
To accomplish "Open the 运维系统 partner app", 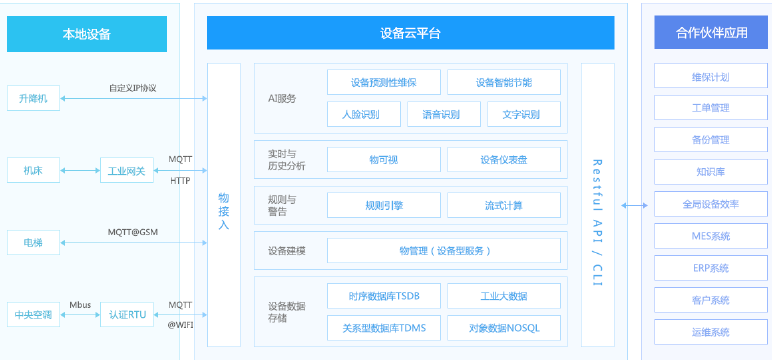I will pos(711,332).
